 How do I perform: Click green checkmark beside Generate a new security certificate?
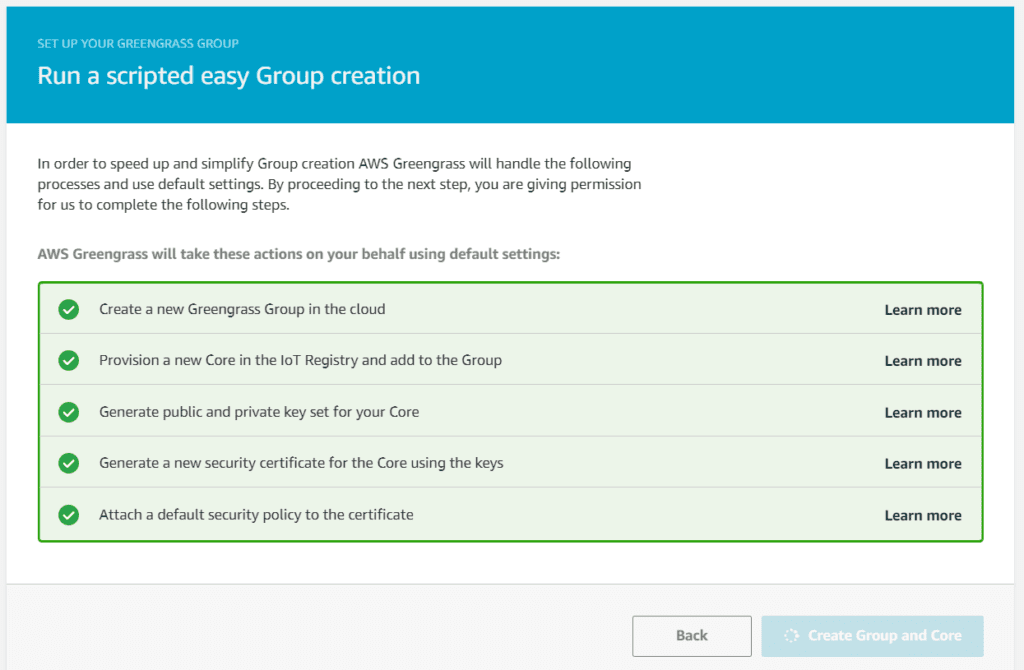69,463
